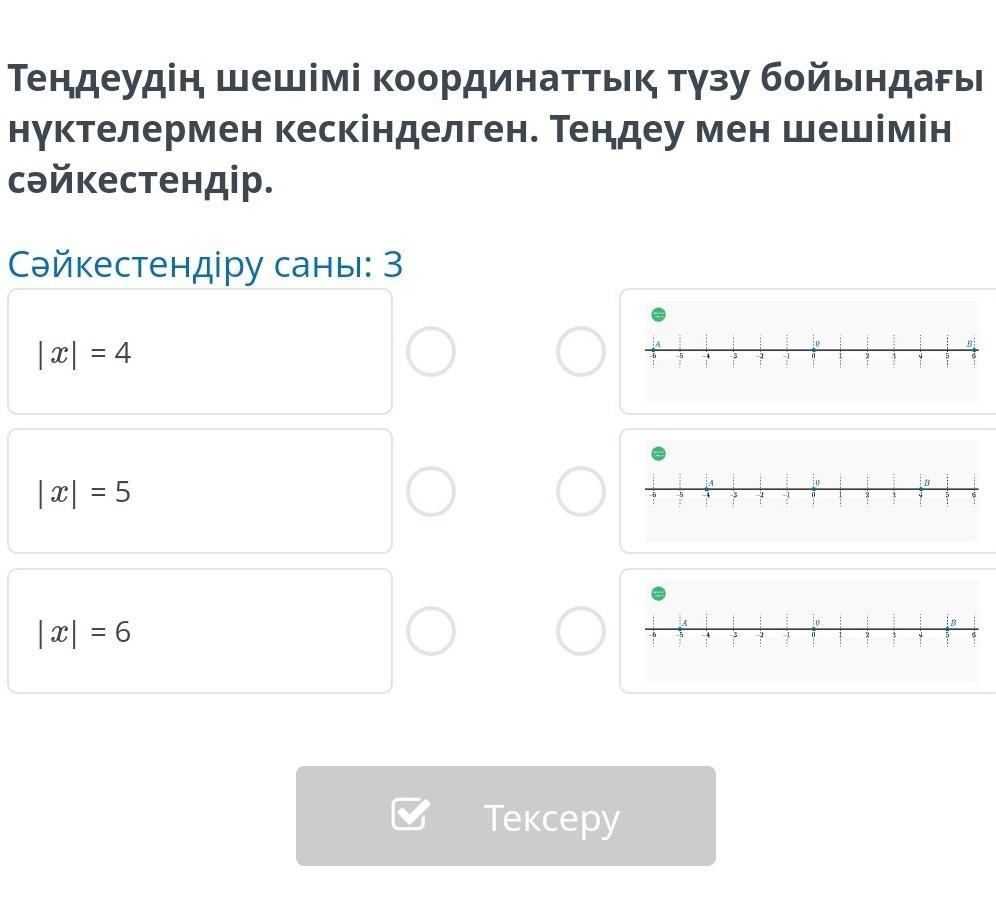
Task: Click the |x| = 6 equation card
Action: click(200, 631)
